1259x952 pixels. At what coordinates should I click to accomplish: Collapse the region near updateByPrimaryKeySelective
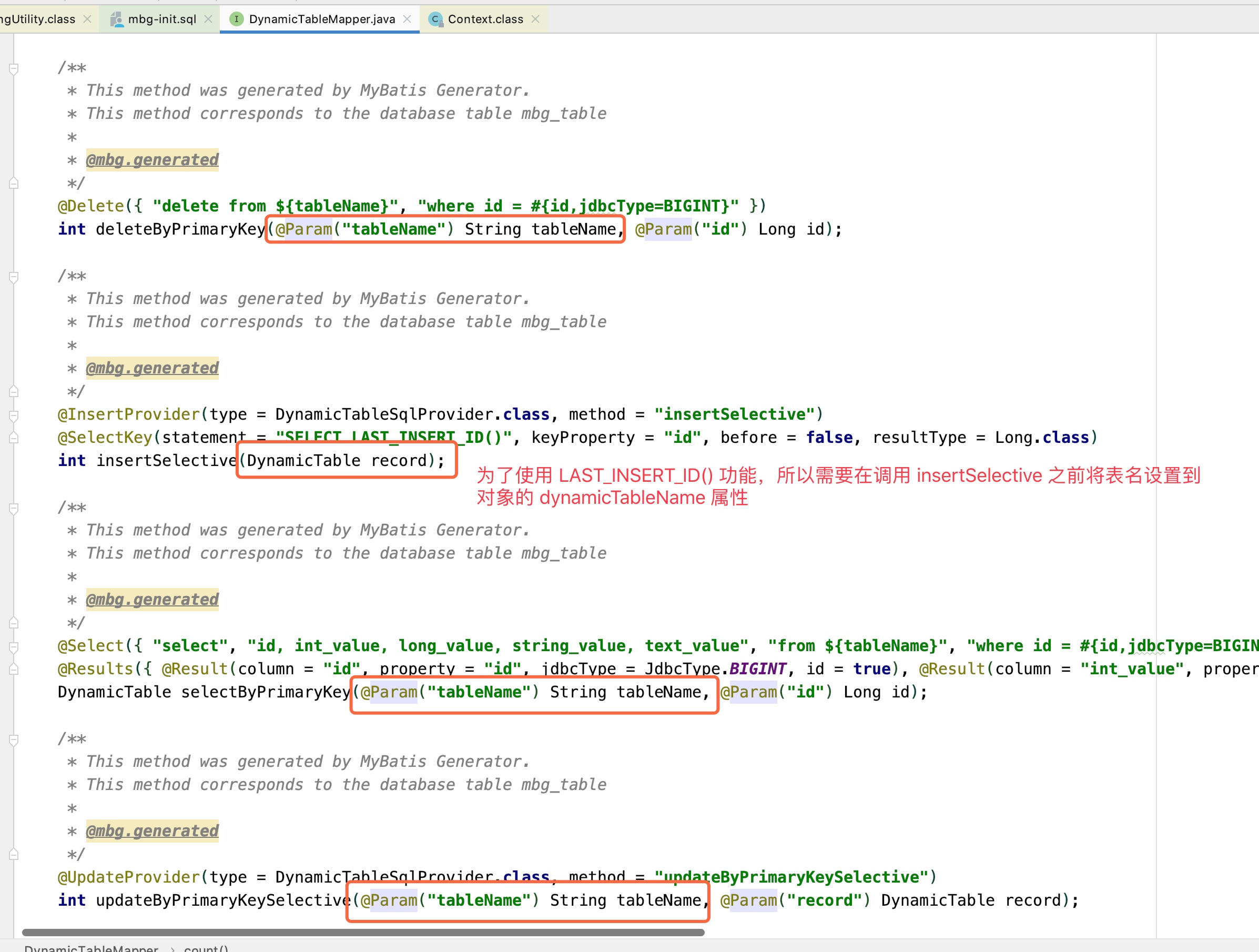point(14,740)
